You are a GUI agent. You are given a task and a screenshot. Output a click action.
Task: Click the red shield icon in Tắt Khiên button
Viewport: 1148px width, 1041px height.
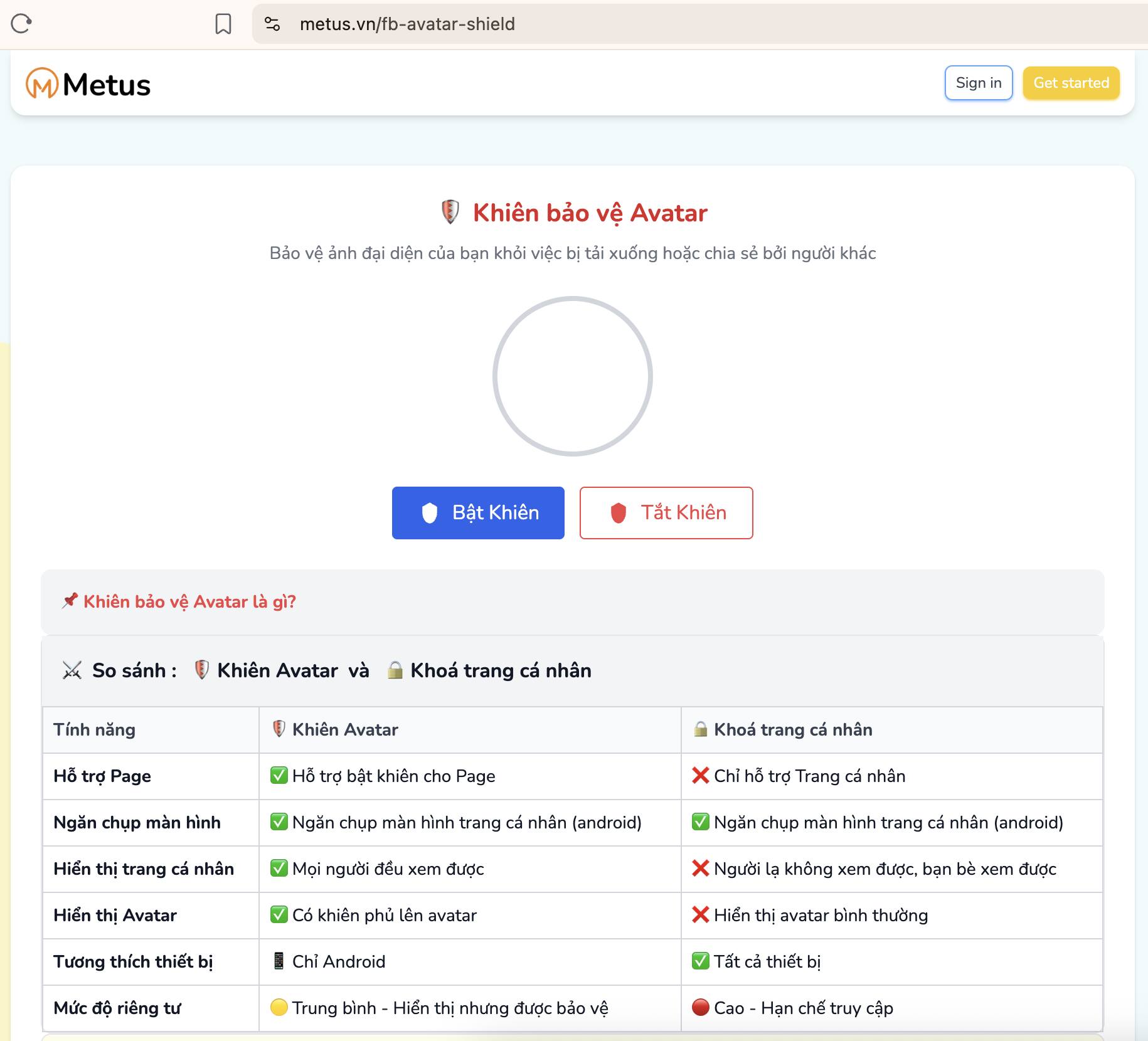[619, 513]
